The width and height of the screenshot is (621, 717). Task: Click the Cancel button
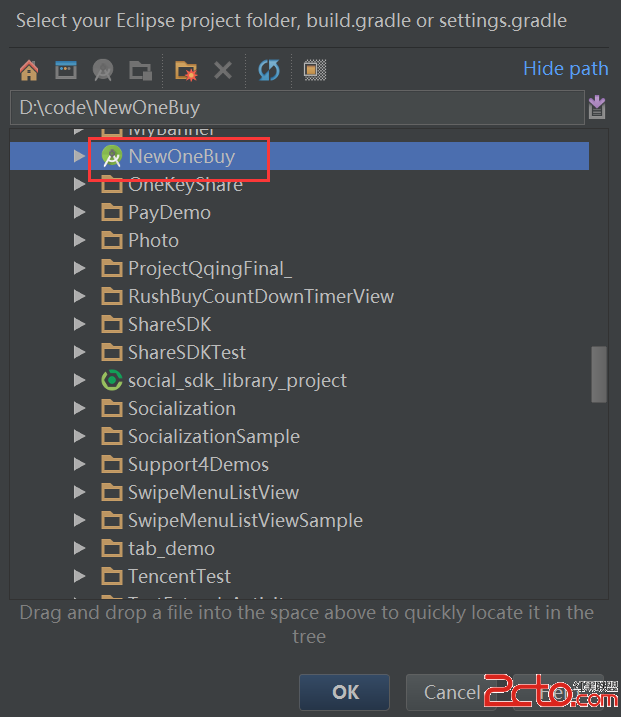tap(451, 692)
